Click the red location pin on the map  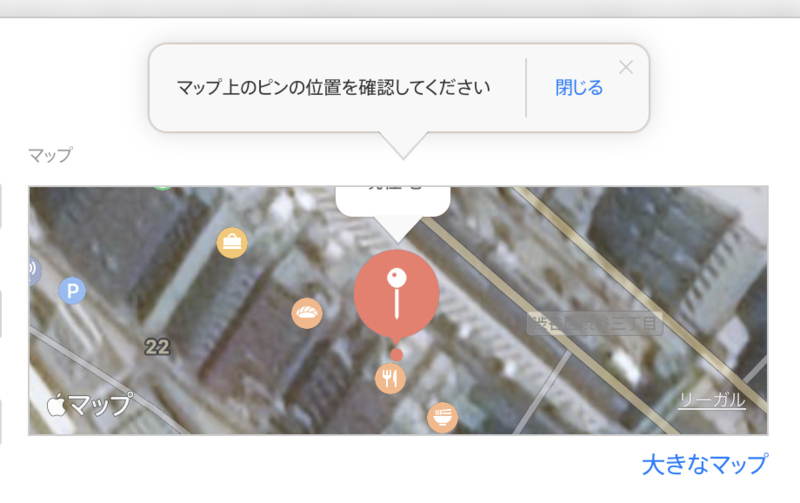pos(396,294)
